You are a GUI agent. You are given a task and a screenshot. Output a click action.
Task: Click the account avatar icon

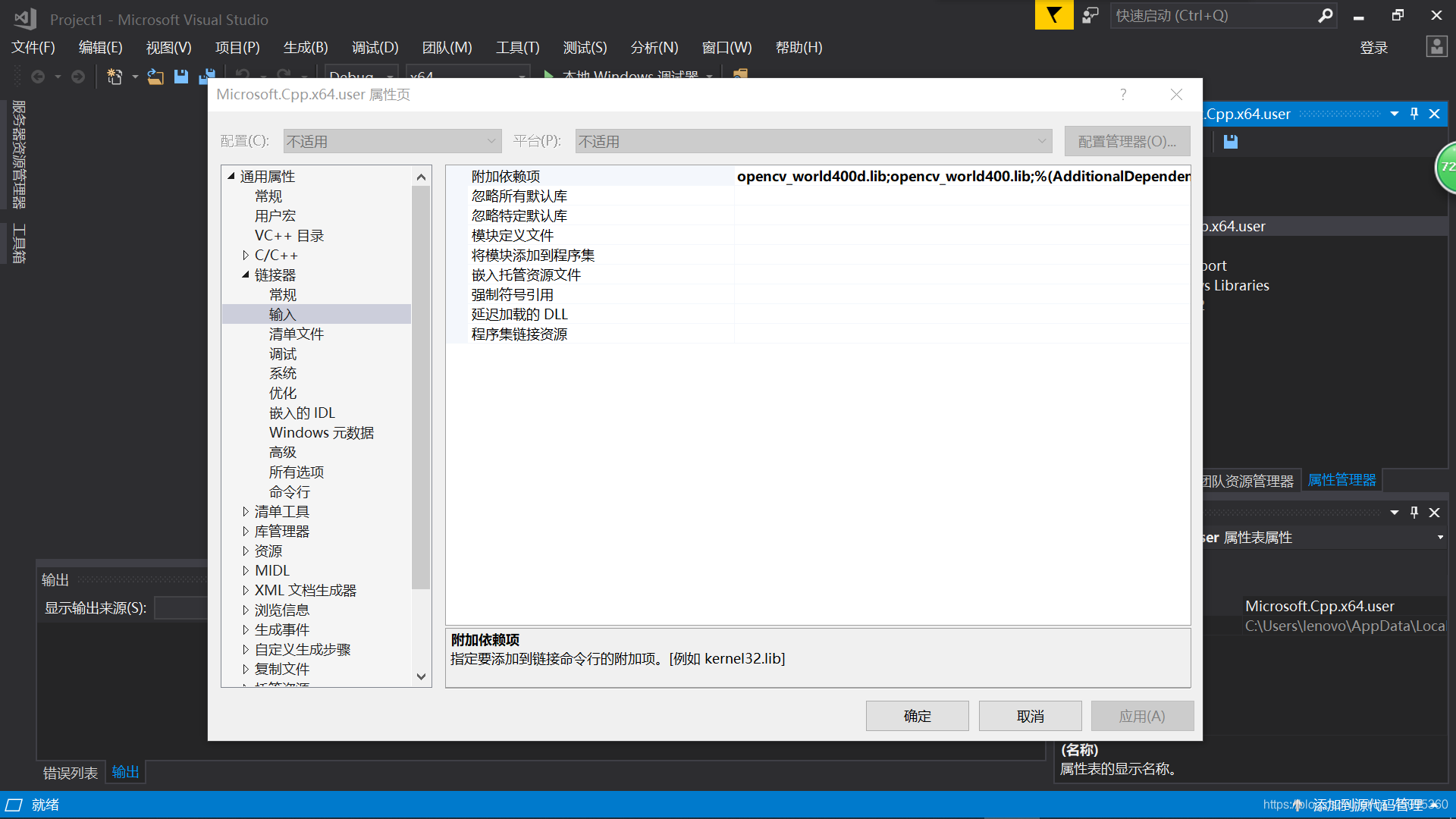[1436, 47]
